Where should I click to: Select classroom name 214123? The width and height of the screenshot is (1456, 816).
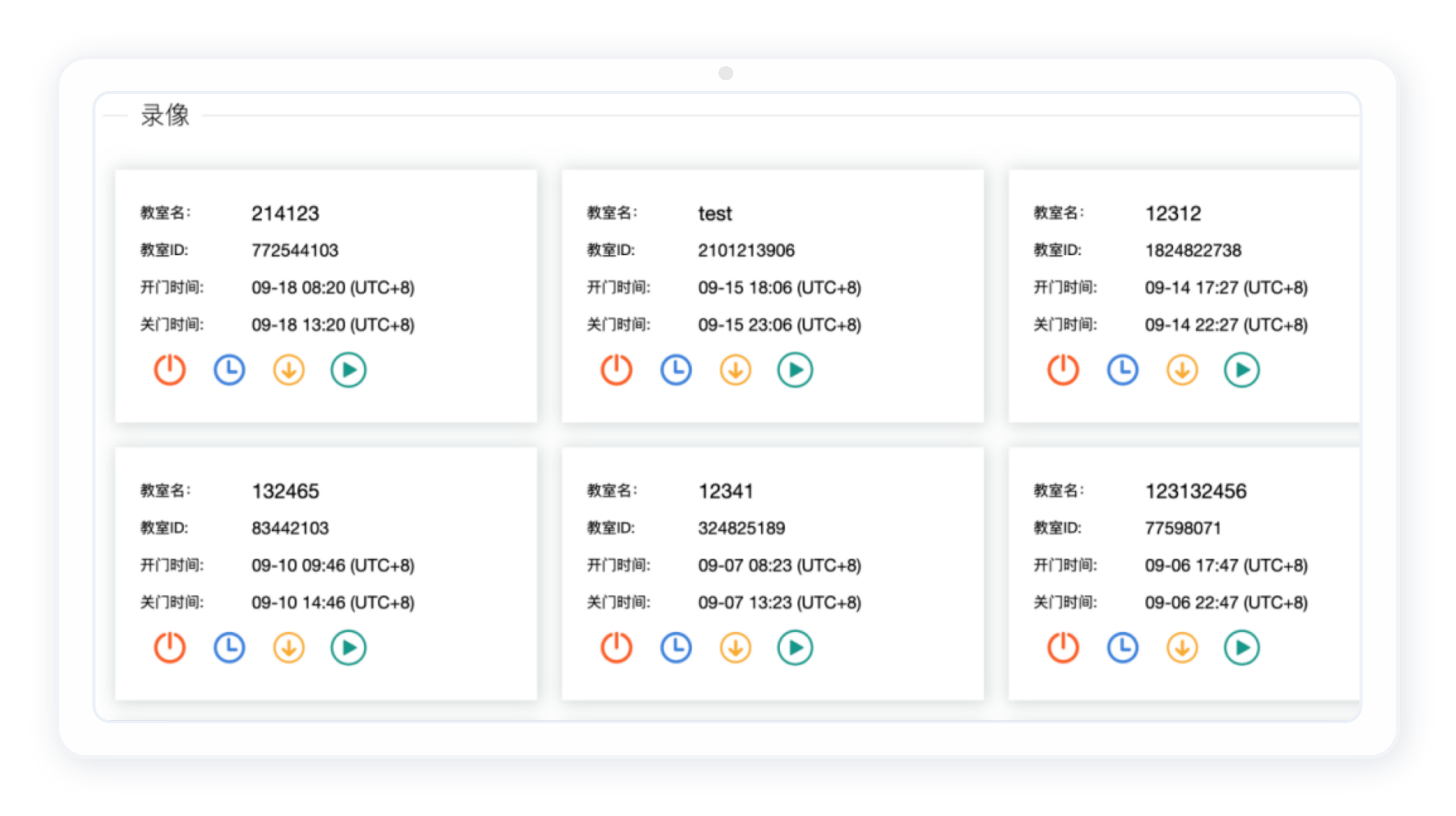coord(286,213)
